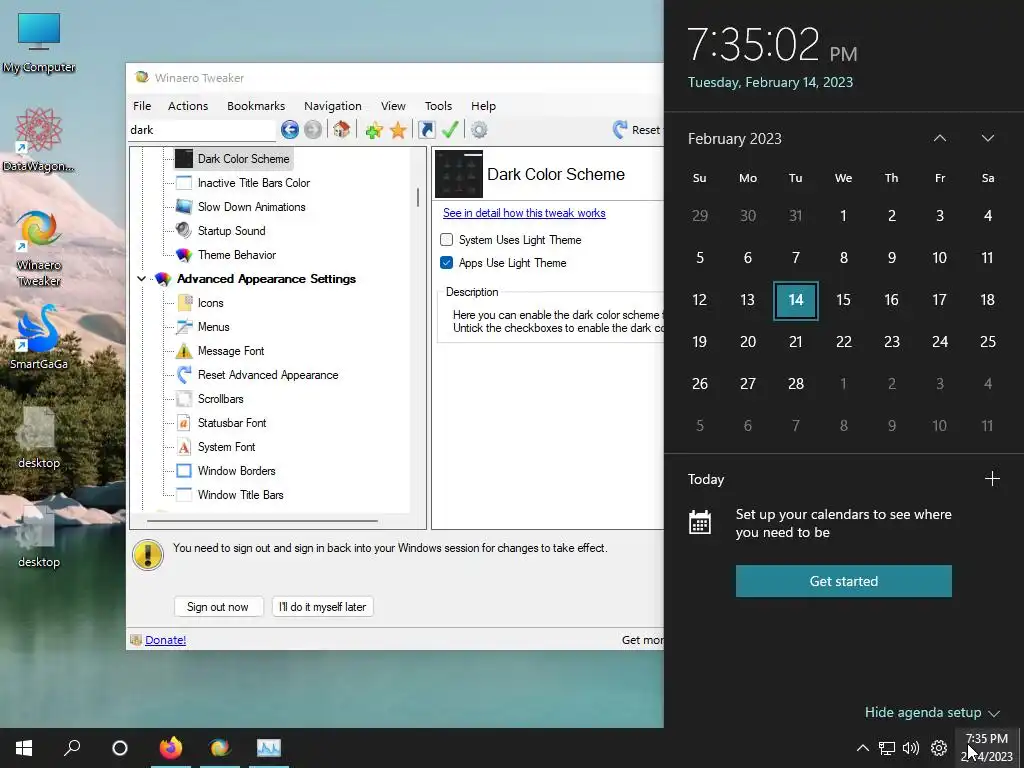Open the Slow Down Animations tweak
Viewport: 1024px width, 768px height.
click(241, 207)
